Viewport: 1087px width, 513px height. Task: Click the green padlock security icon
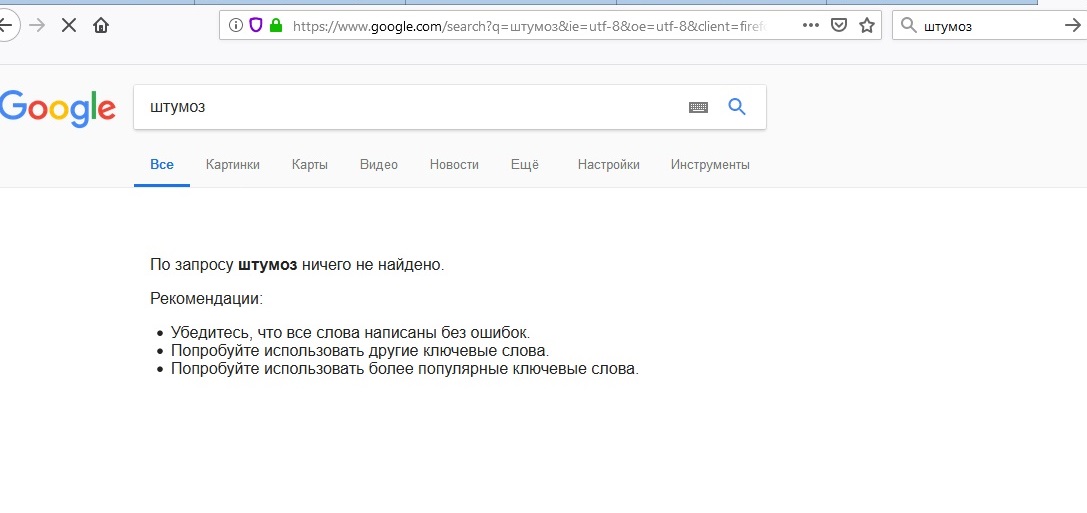(276, 26)
